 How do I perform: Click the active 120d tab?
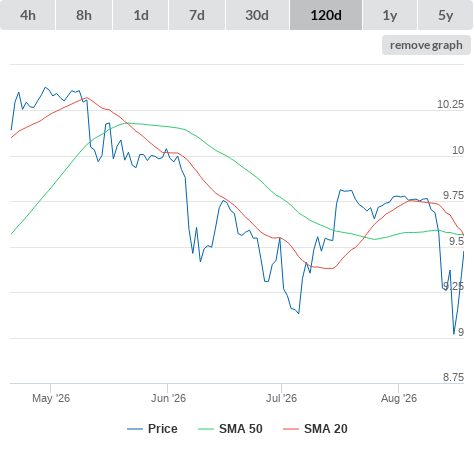[x=326, y=15]
